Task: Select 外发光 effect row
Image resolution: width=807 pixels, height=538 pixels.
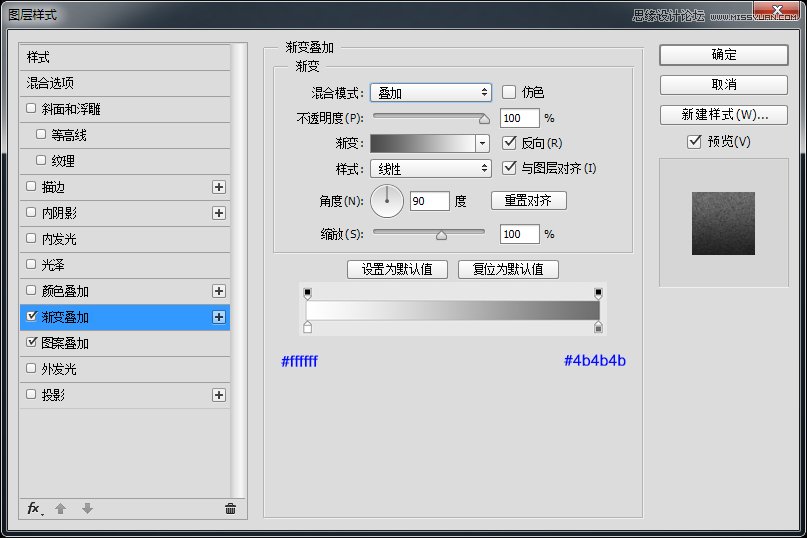Action: [x=125, y=369]
